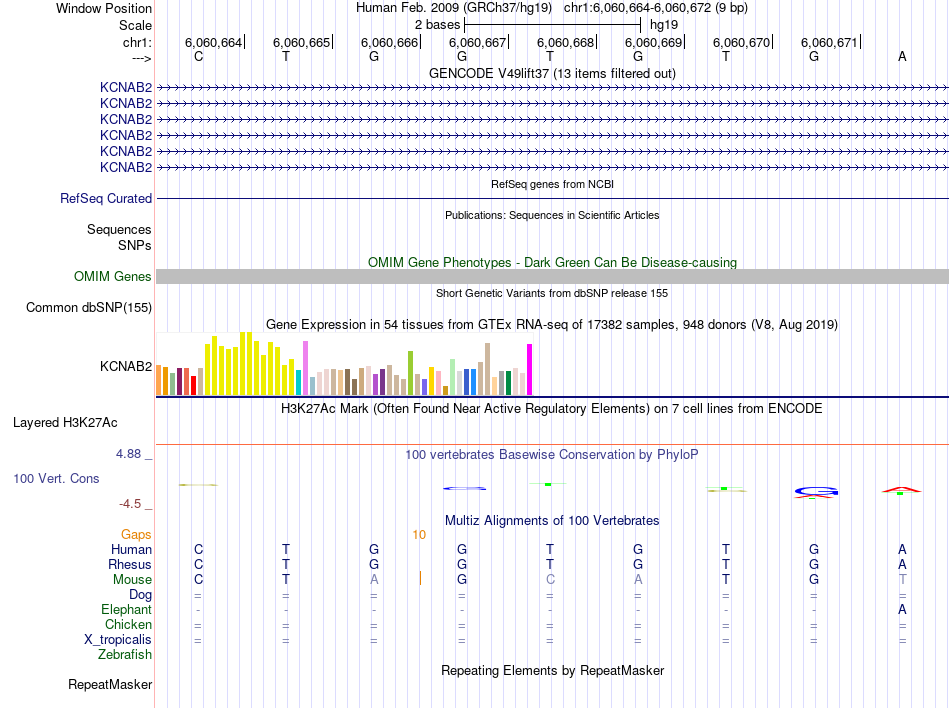Open the OMIM Genes track label

(112, 276)
